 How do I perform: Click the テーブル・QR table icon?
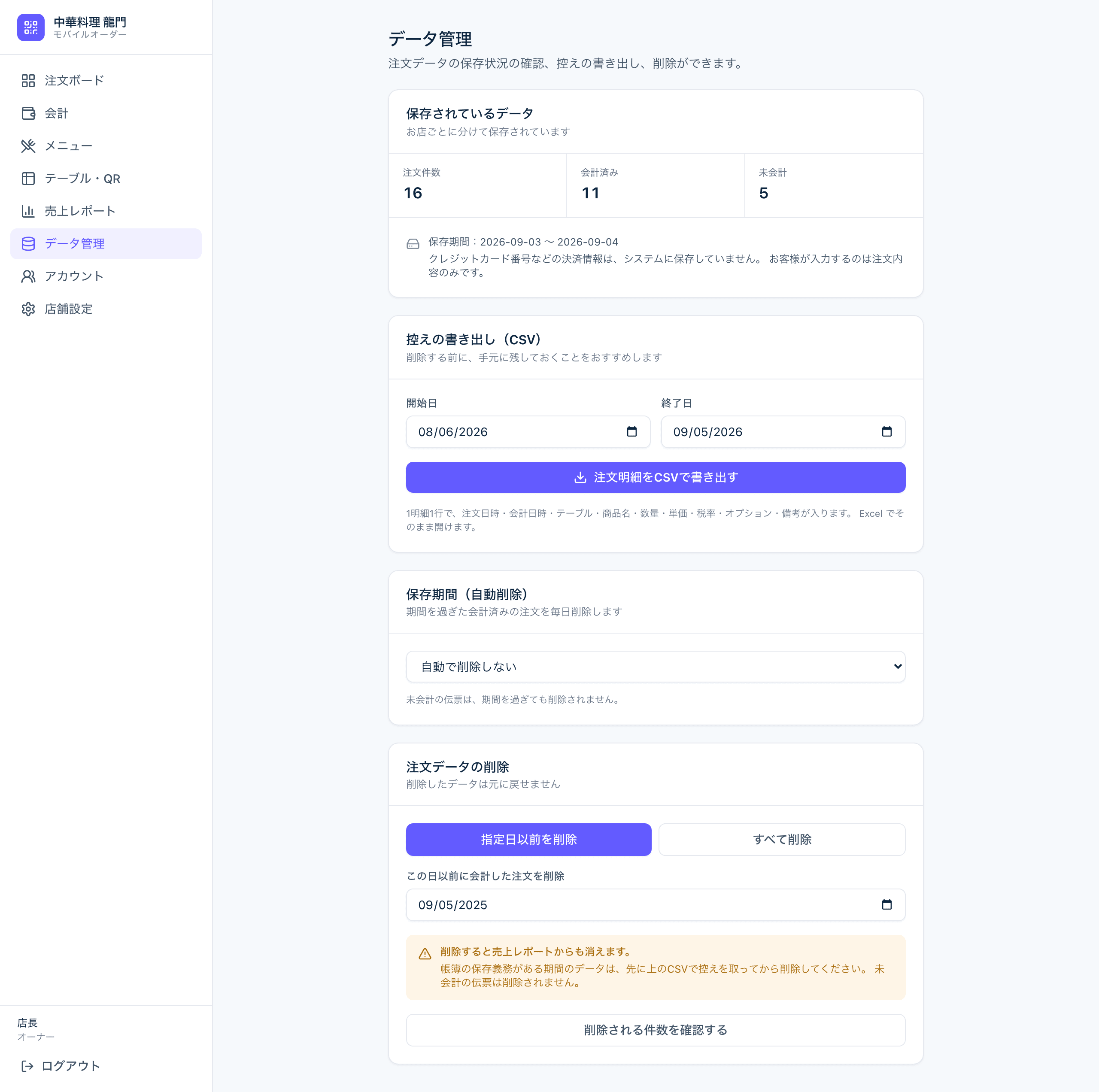pos(28,179)
